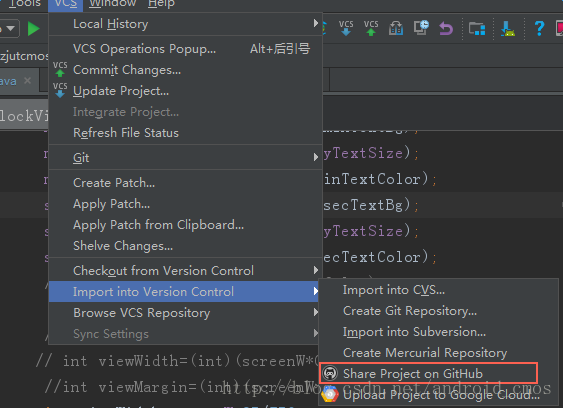
Task: Click the VCS icon beside Update Project
Action: 60,90
